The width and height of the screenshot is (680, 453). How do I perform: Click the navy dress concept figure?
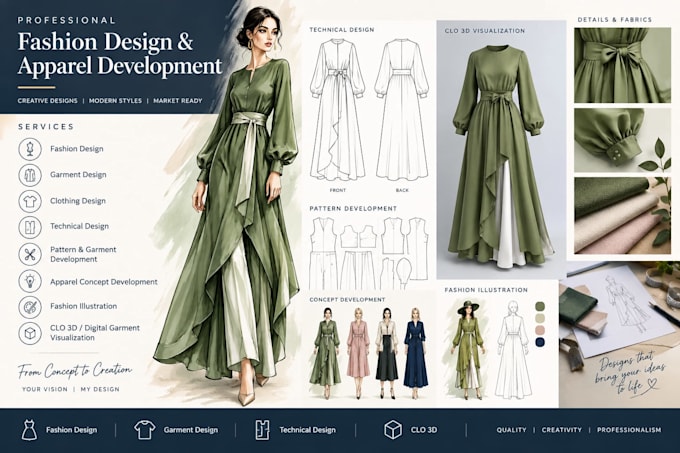click(415, 353)
